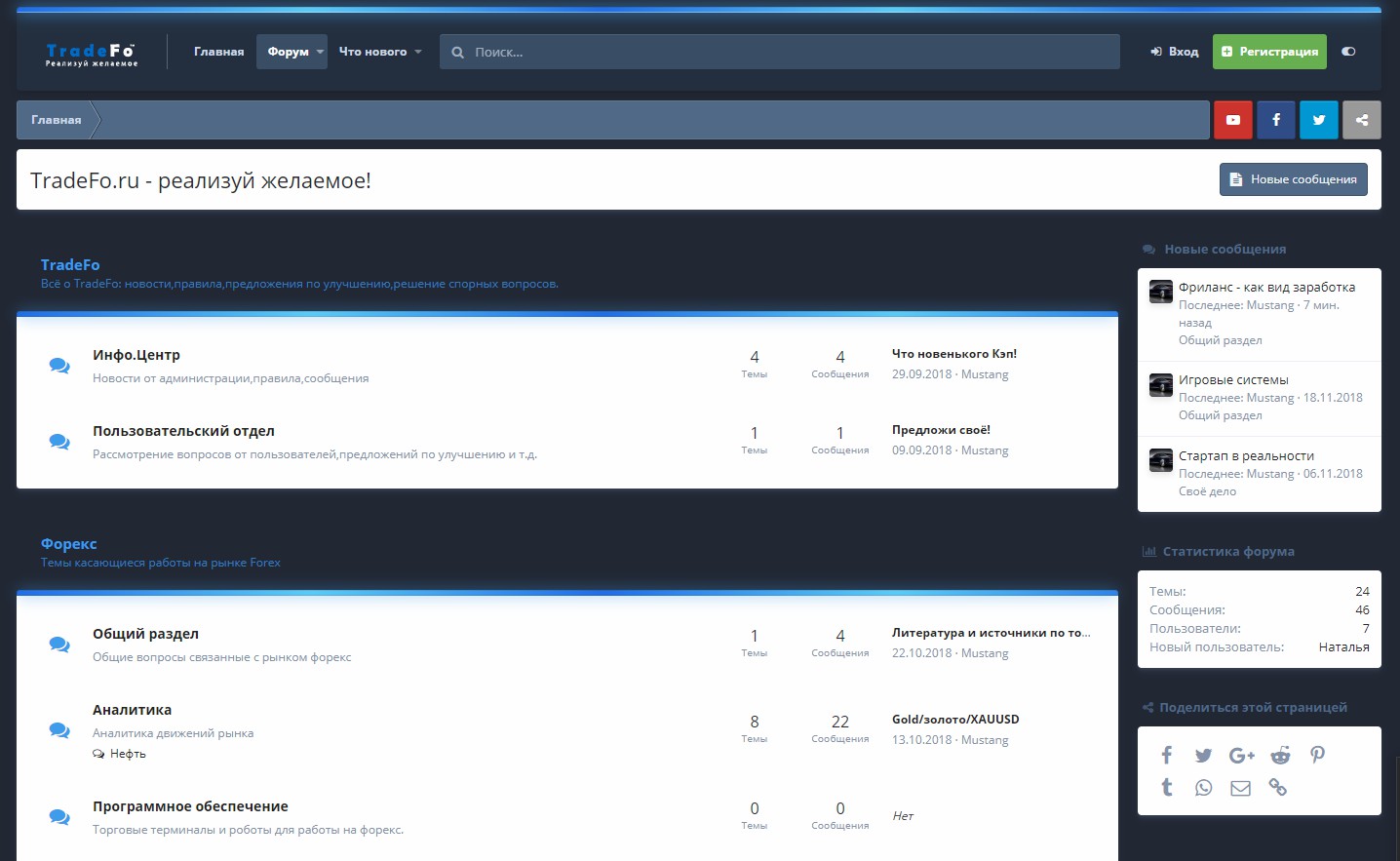Click the Главная breadcrumb
This screenshot has width=1400, height=861.
pyautogui.click(x=57, y=120)
